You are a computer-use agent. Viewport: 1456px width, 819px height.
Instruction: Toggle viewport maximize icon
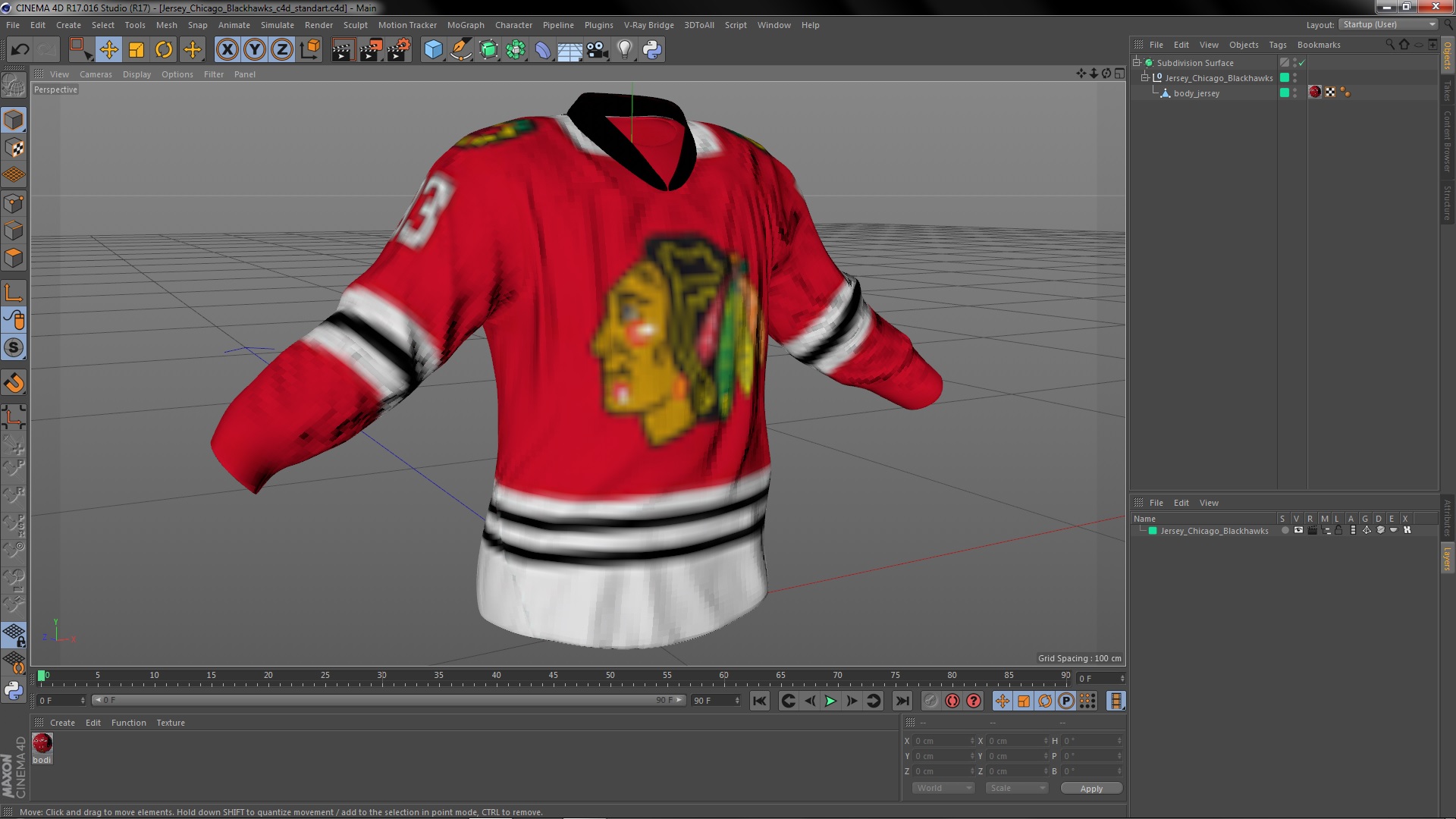click(x=1119, y=74)
